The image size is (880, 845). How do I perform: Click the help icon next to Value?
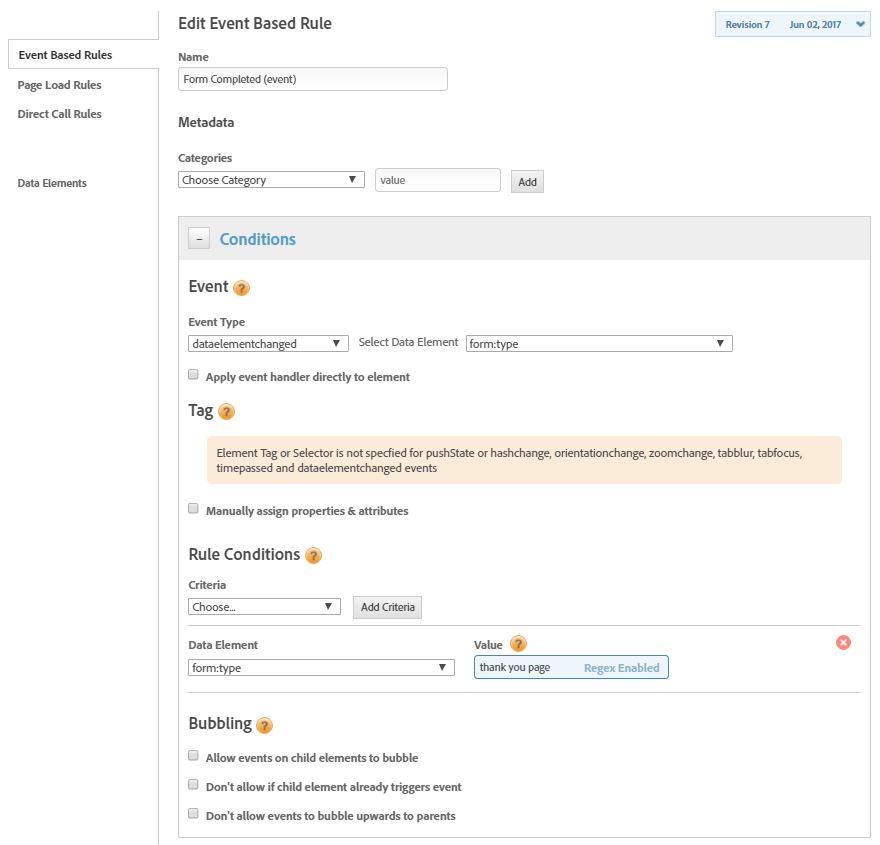pyautogui.click(x=518, y=645)
